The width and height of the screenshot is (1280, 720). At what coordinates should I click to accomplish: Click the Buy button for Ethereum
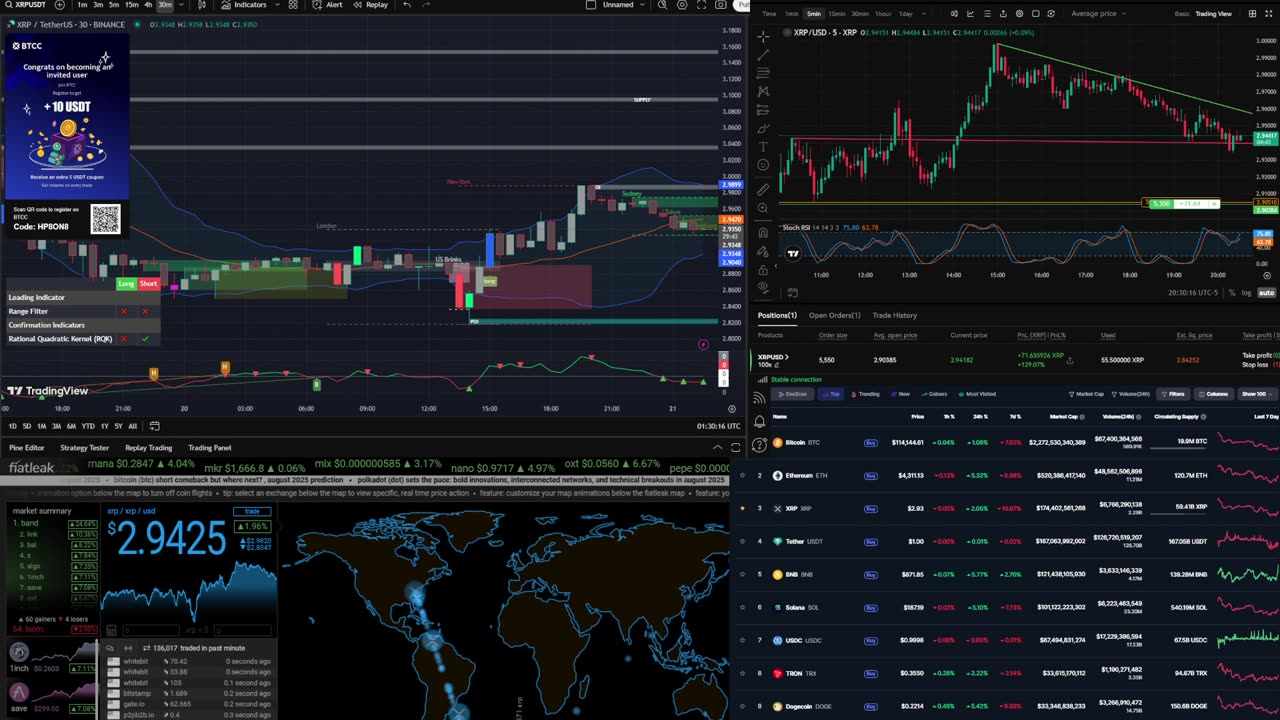(870, 475)
